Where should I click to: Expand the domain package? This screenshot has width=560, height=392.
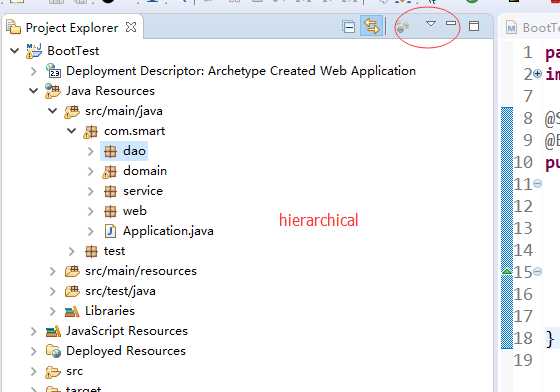click(x=91, y=171)
